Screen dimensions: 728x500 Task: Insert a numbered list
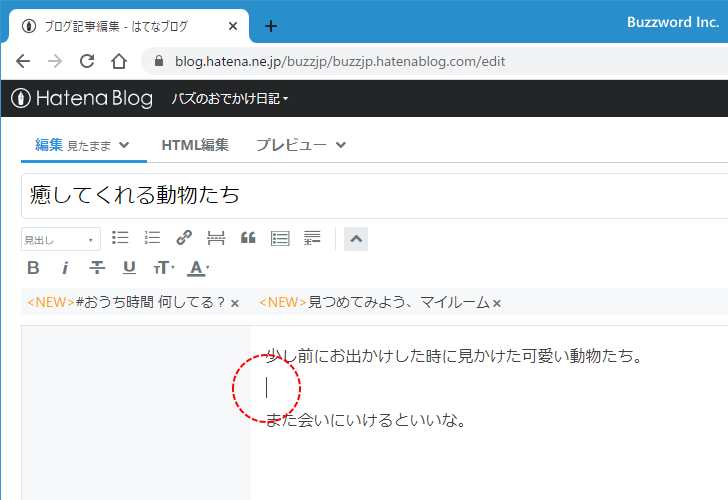[x=152, y=238]
